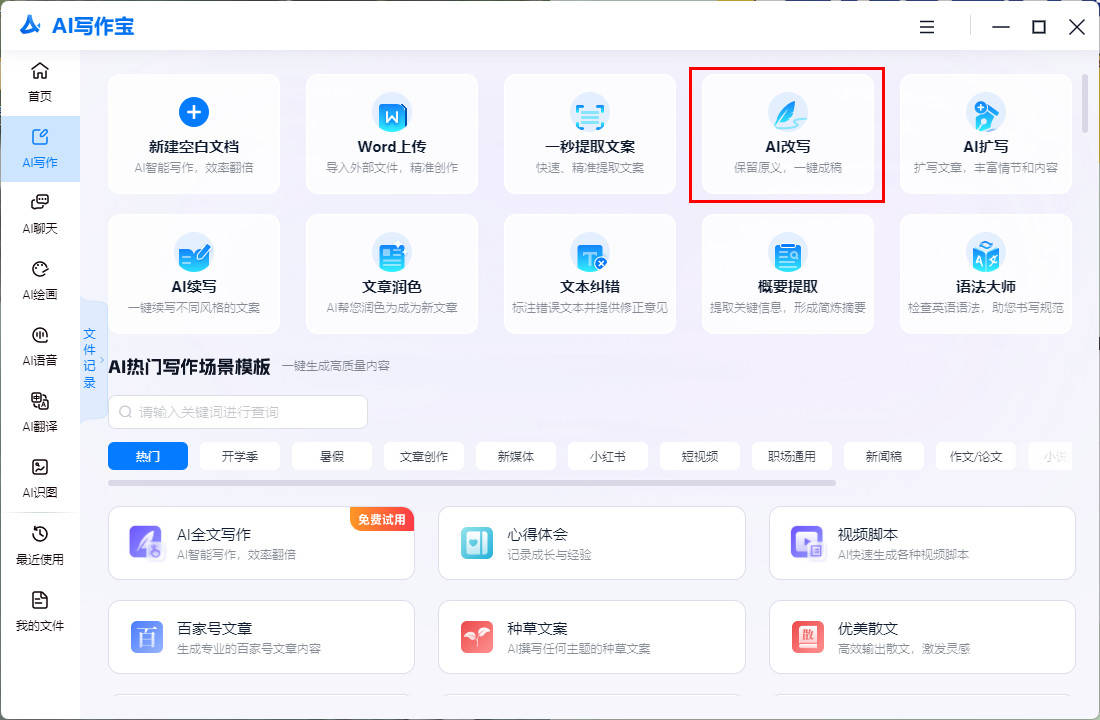This screenshot has width=1100, height=720.
Task: Open the hamburger menu in title bar
Action: pos(927,27)
